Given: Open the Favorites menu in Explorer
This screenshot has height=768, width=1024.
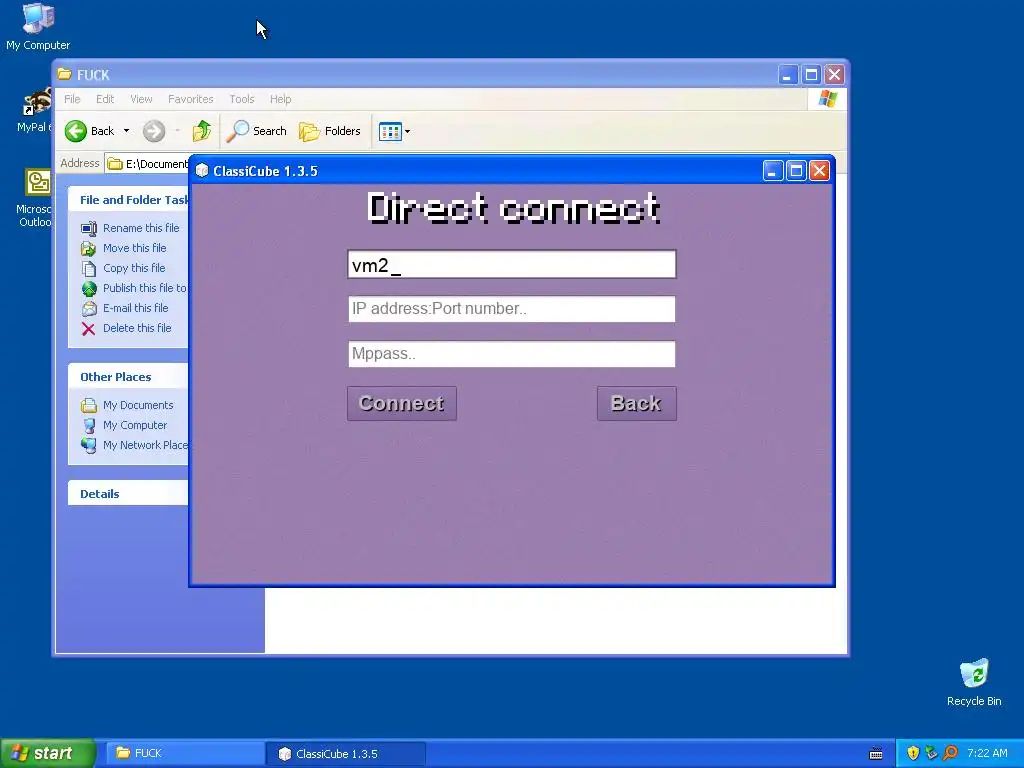Looking at the screenshot, I should [191, 99].
